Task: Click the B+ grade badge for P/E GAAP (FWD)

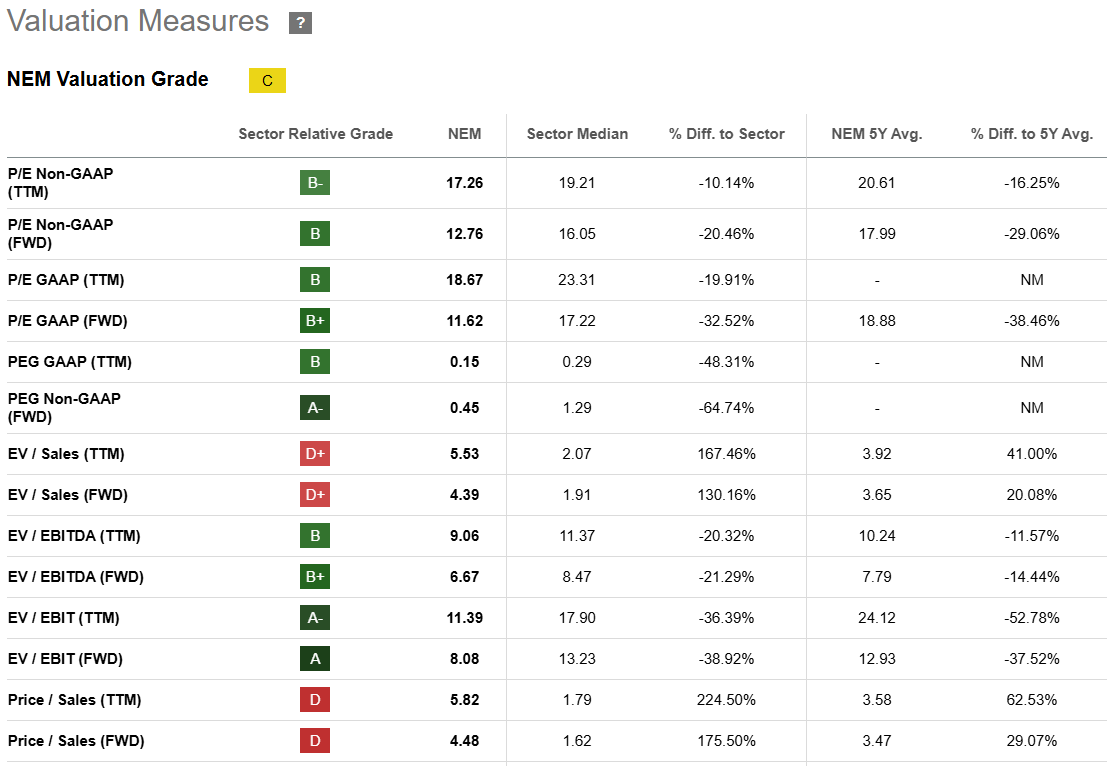Action: [315, 321]
